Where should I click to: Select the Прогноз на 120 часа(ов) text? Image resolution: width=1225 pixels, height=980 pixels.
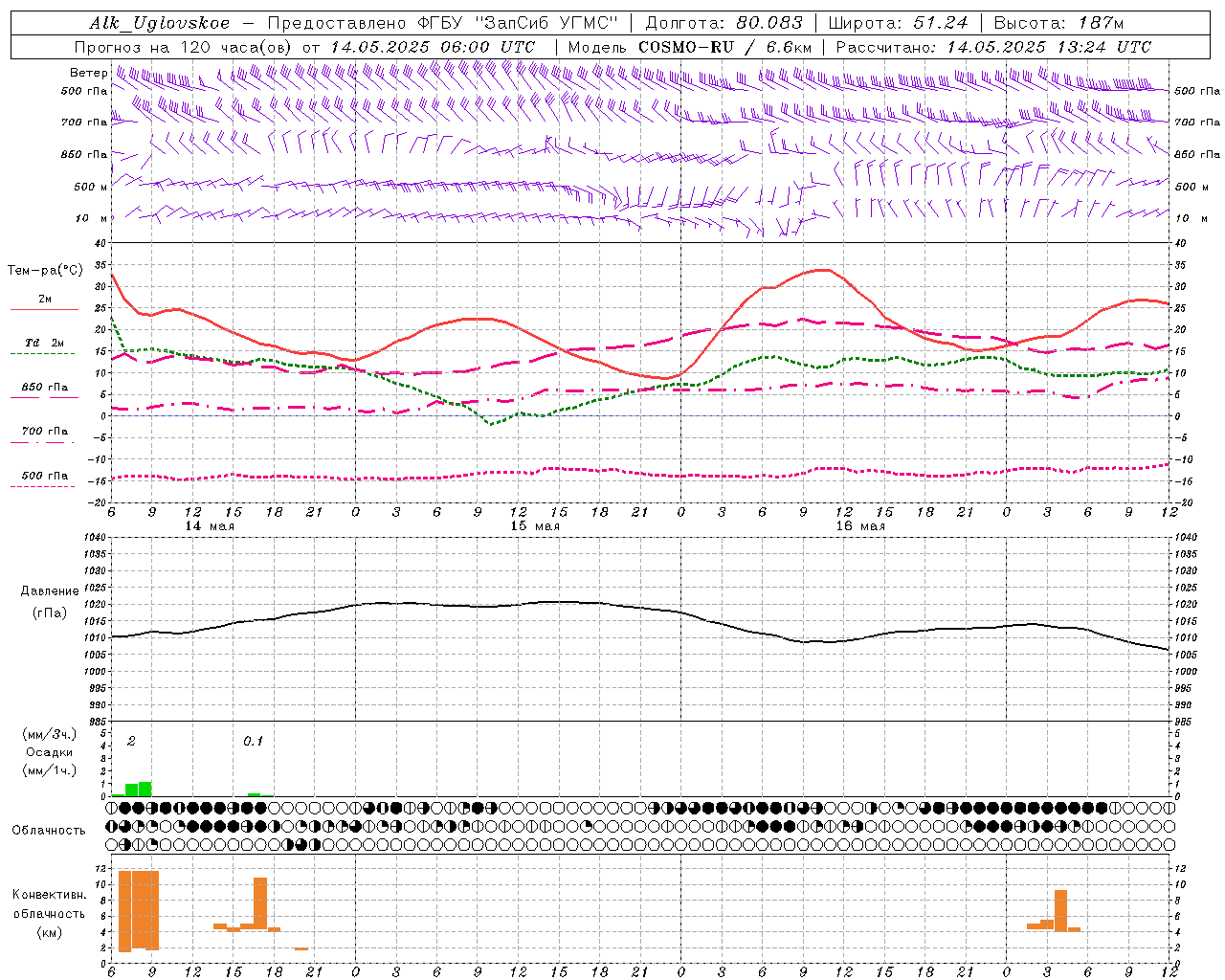tap(184, 47)
